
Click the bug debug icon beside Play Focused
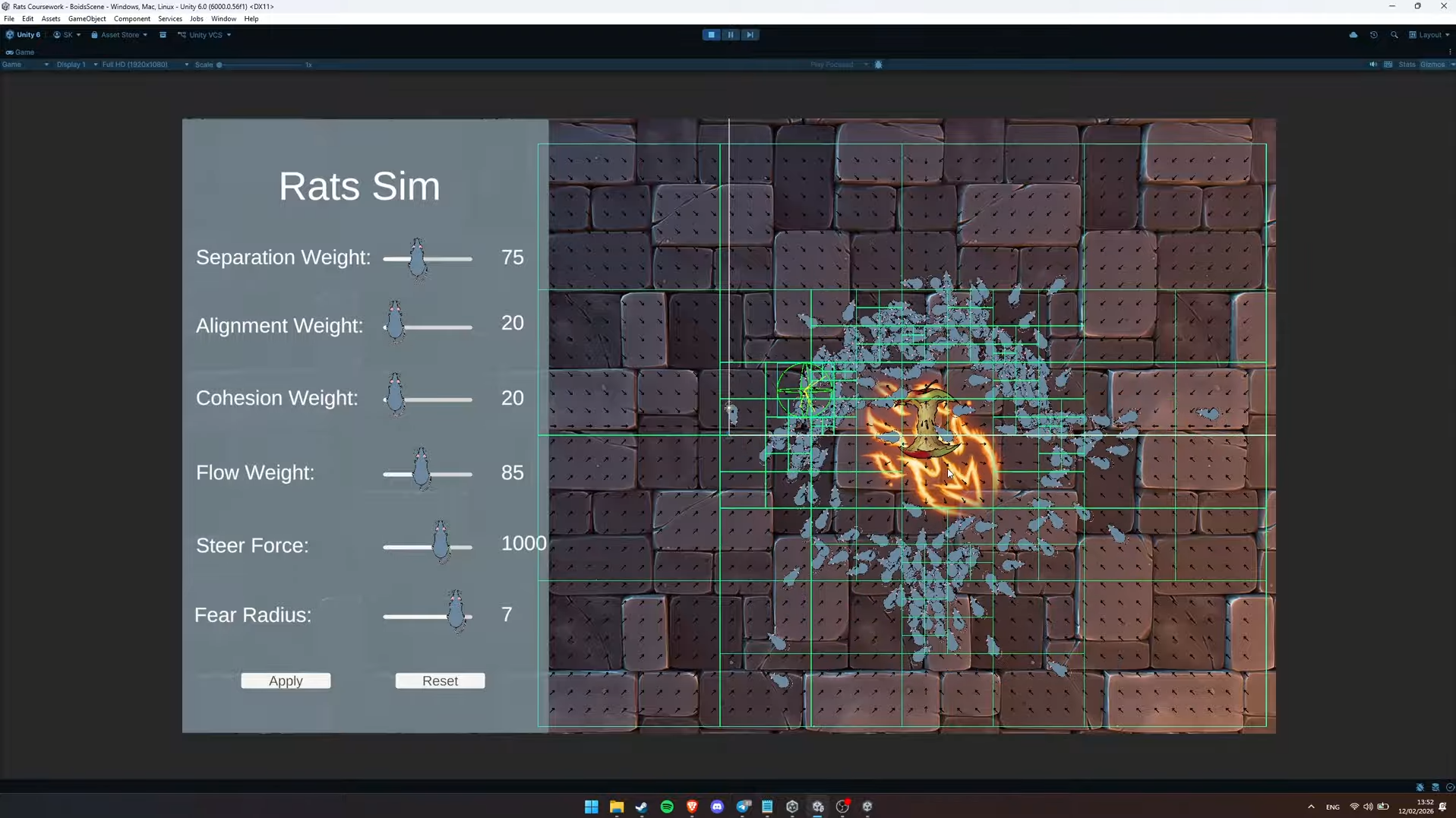(879, 65)
